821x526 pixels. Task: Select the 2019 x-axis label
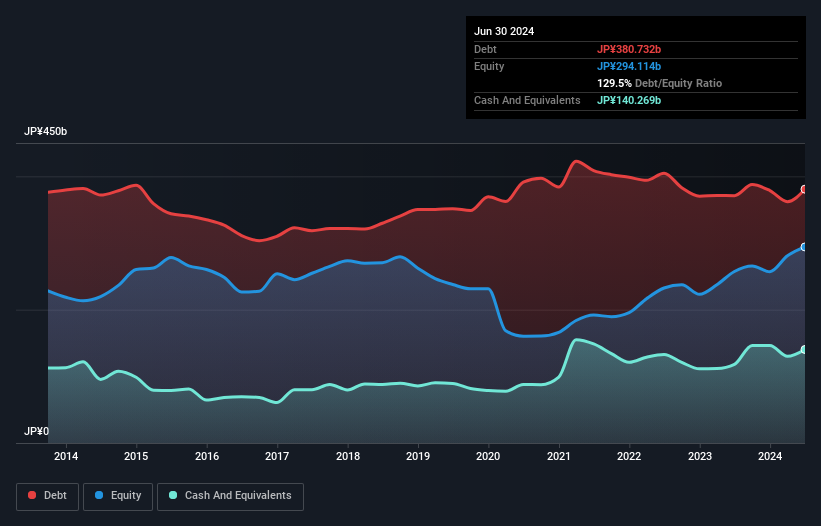tap(418, 456)
